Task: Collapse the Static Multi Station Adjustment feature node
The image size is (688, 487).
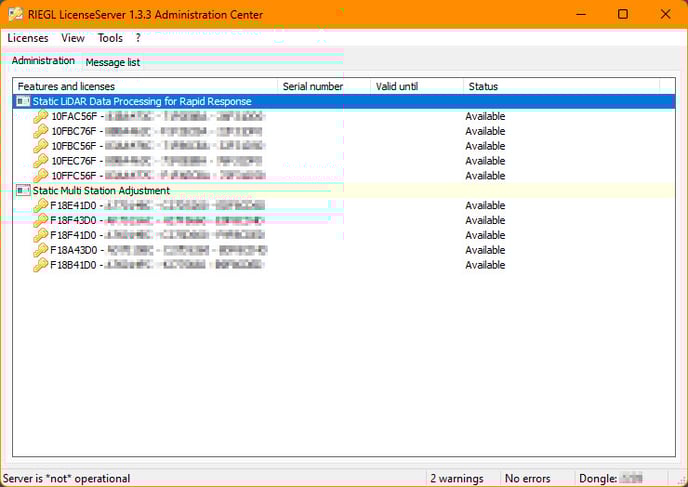Action: point(23,190)
